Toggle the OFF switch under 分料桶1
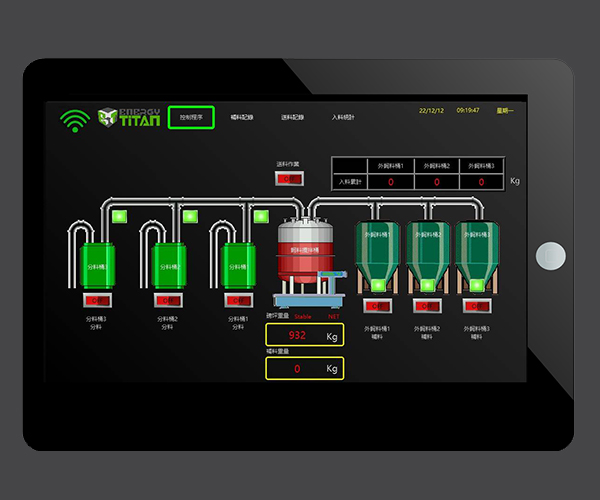This screenshot has height=500, width=600. (238, 300)
